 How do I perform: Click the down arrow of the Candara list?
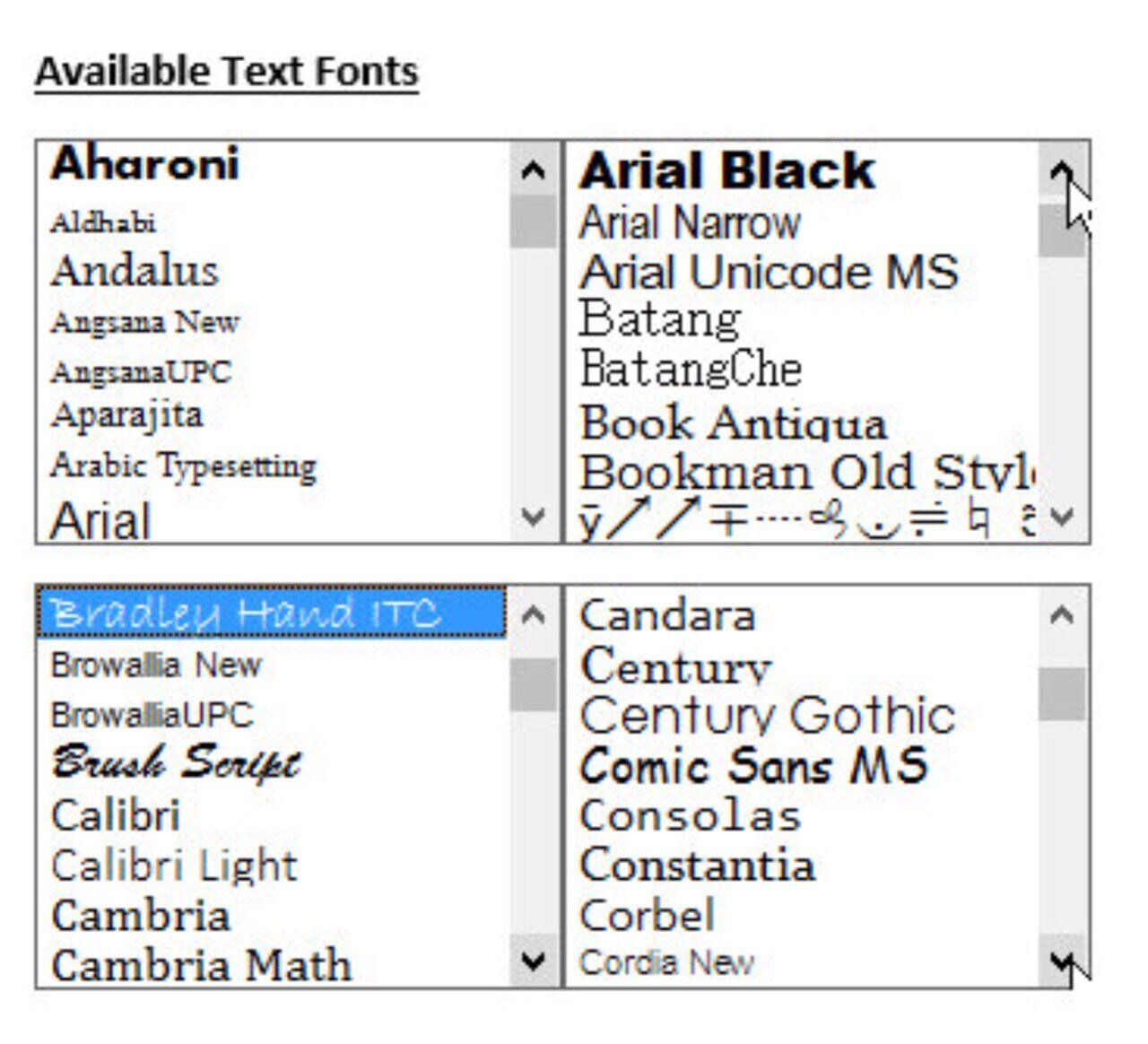pos(1063,961)
